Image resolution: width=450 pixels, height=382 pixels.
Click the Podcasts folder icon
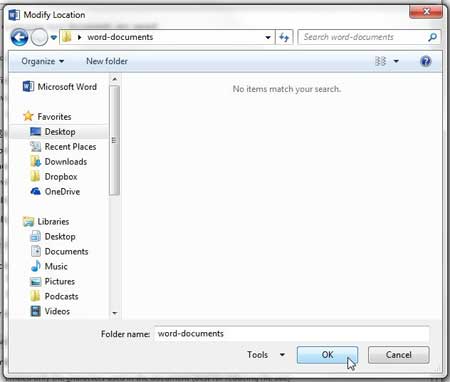coord(35,296)
